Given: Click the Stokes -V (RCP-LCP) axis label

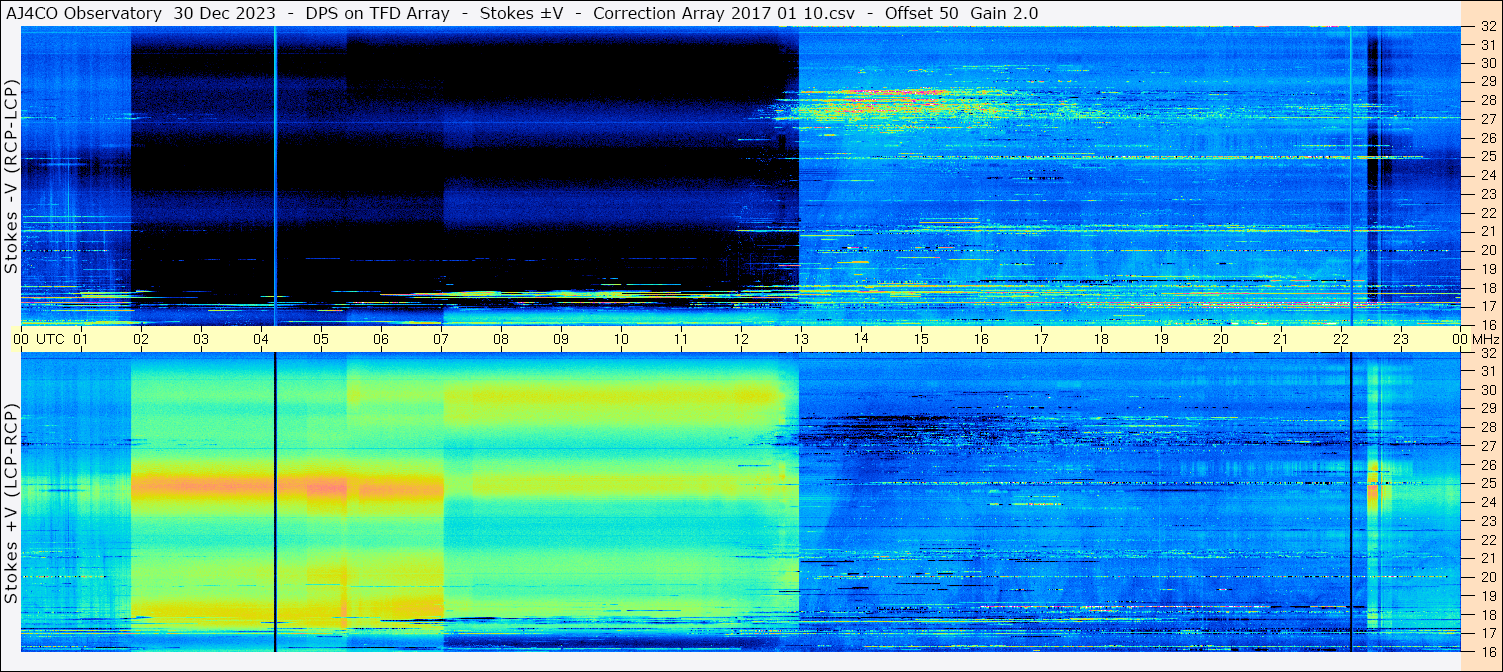Looking at the screenshot, I should point(11,177).
